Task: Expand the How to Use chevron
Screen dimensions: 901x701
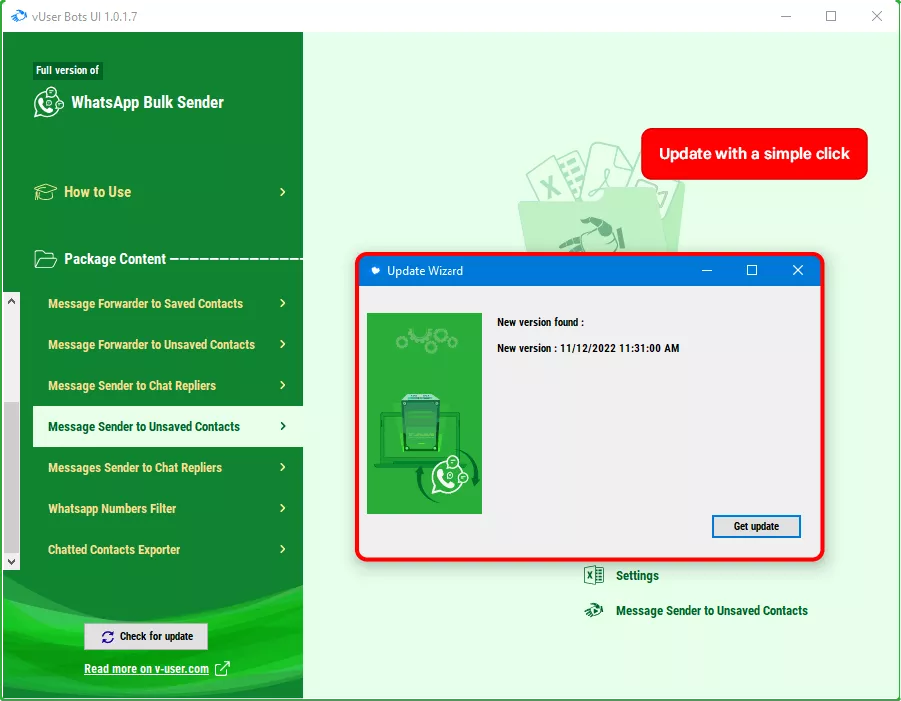Action: pyautogui.click(x=283, y=192)
